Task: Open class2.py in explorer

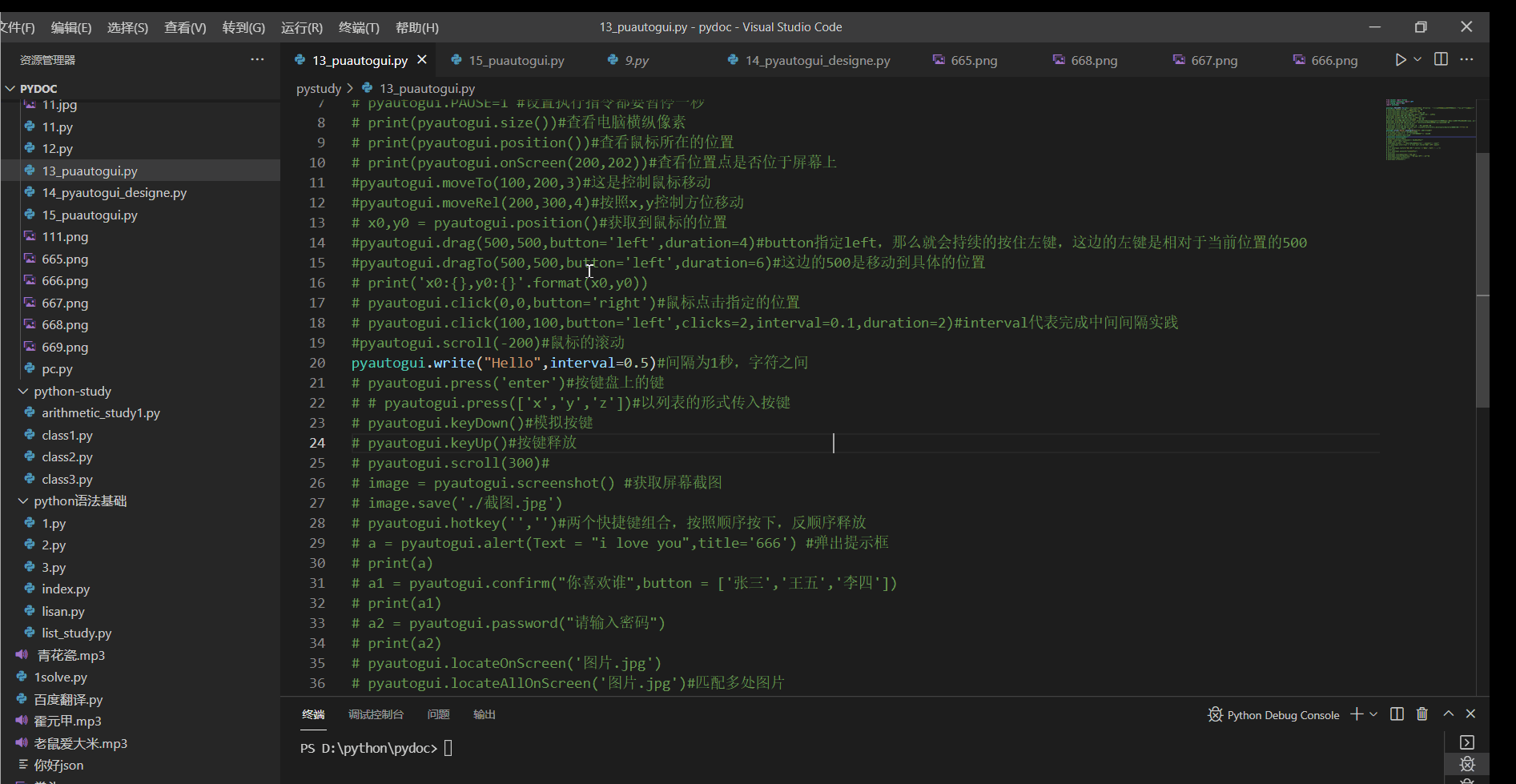Action: click(67, 456)
